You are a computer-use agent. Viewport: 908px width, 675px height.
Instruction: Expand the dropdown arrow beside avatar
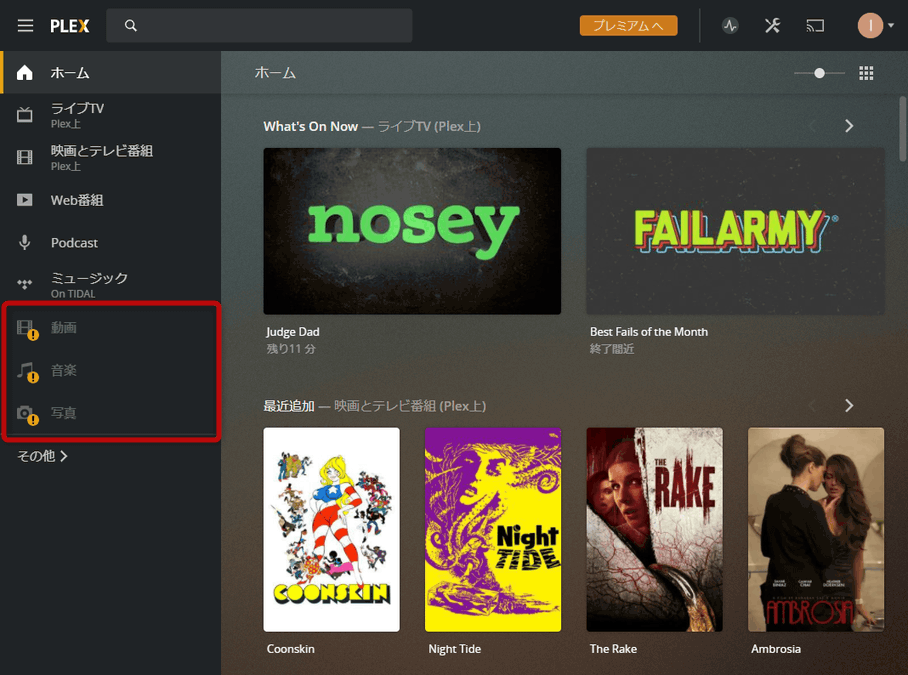tap(891, 25)
